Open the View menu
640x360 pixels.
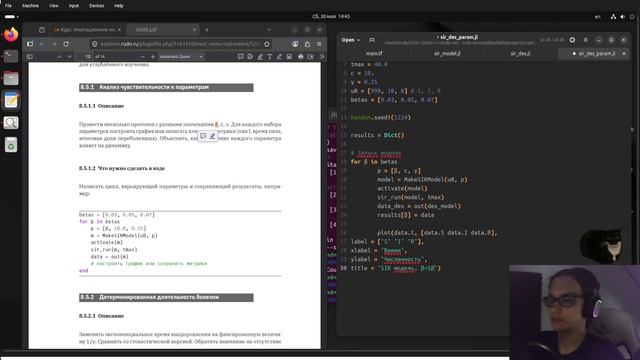(53, 6)
